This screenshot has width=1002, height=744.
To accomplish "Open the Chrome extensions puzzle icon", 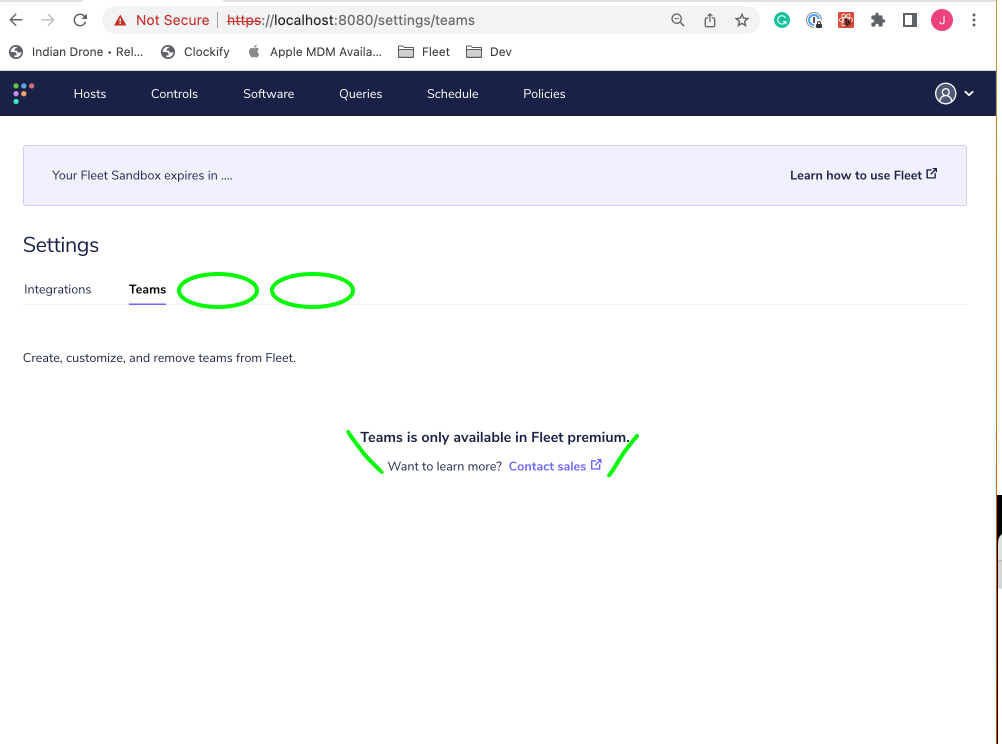I will coord(877,19).
